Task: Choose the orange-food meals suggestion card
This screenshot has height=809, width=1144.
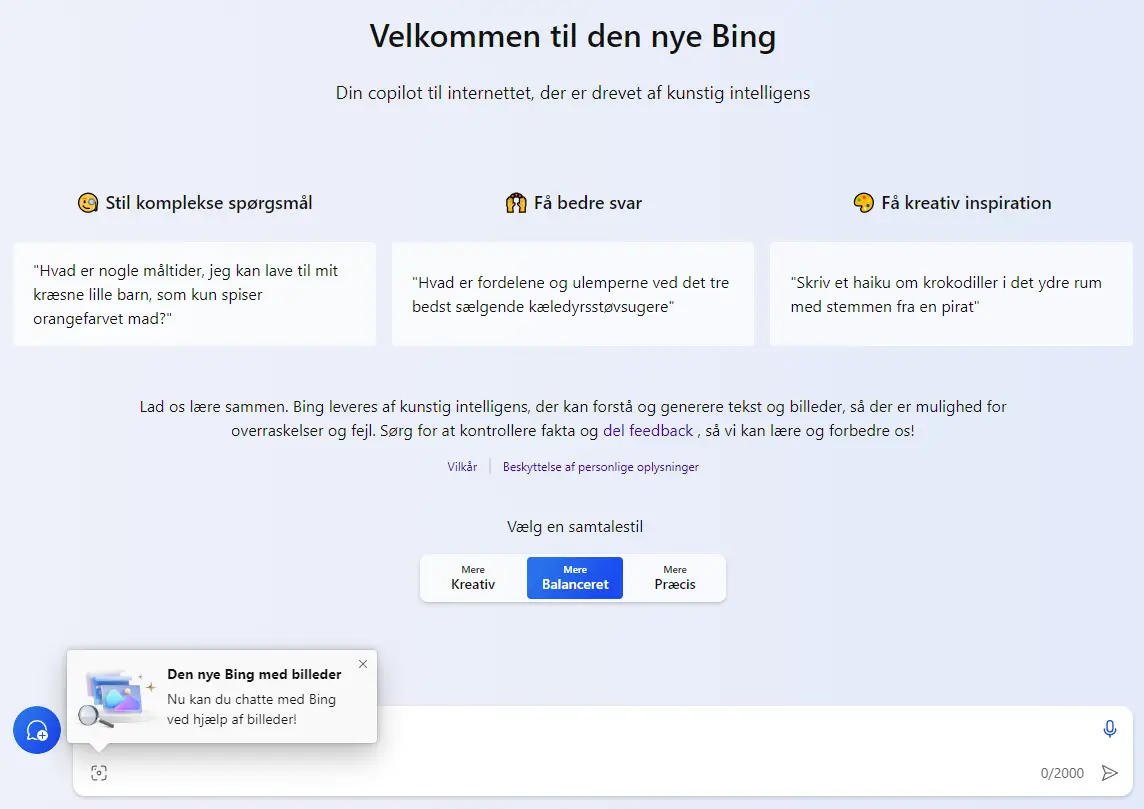Action: [x=195, y=294]
